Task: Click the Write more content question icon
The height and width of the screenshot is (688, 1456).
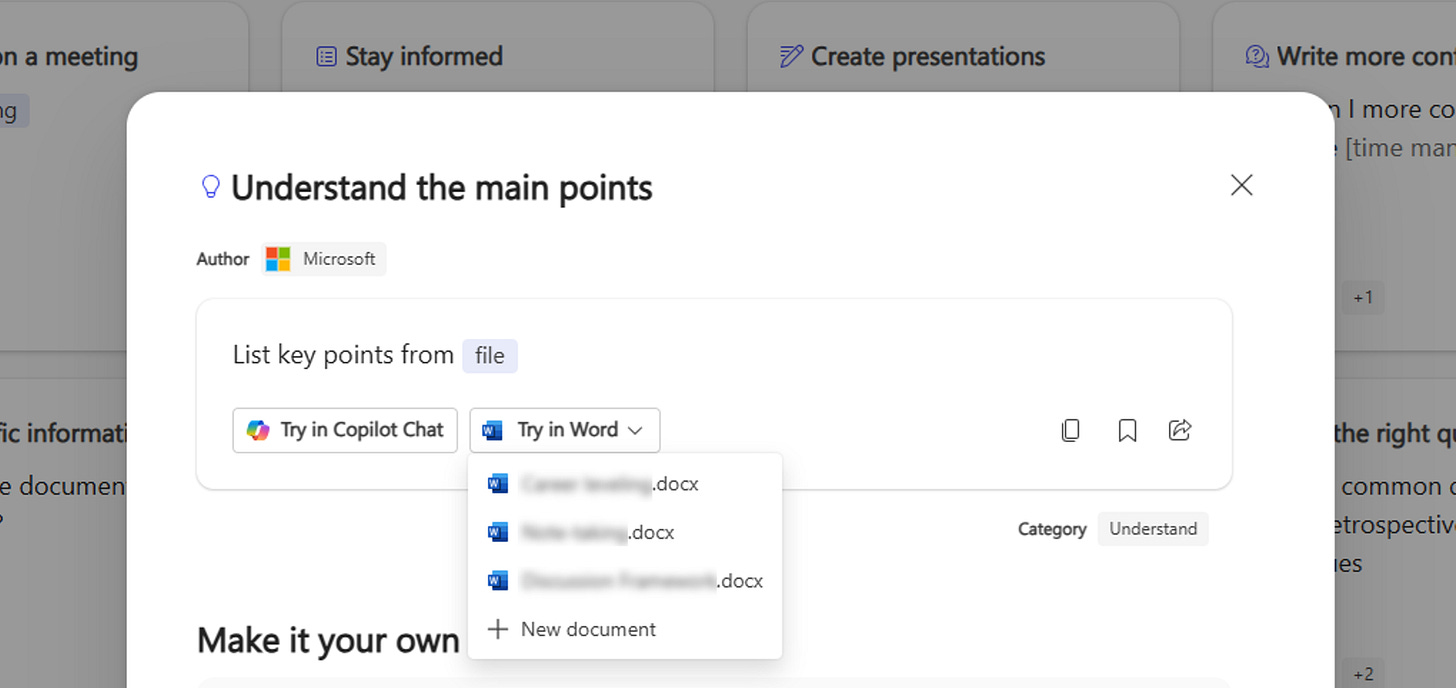Action: pyautogui.click(x=1256, y=56)
